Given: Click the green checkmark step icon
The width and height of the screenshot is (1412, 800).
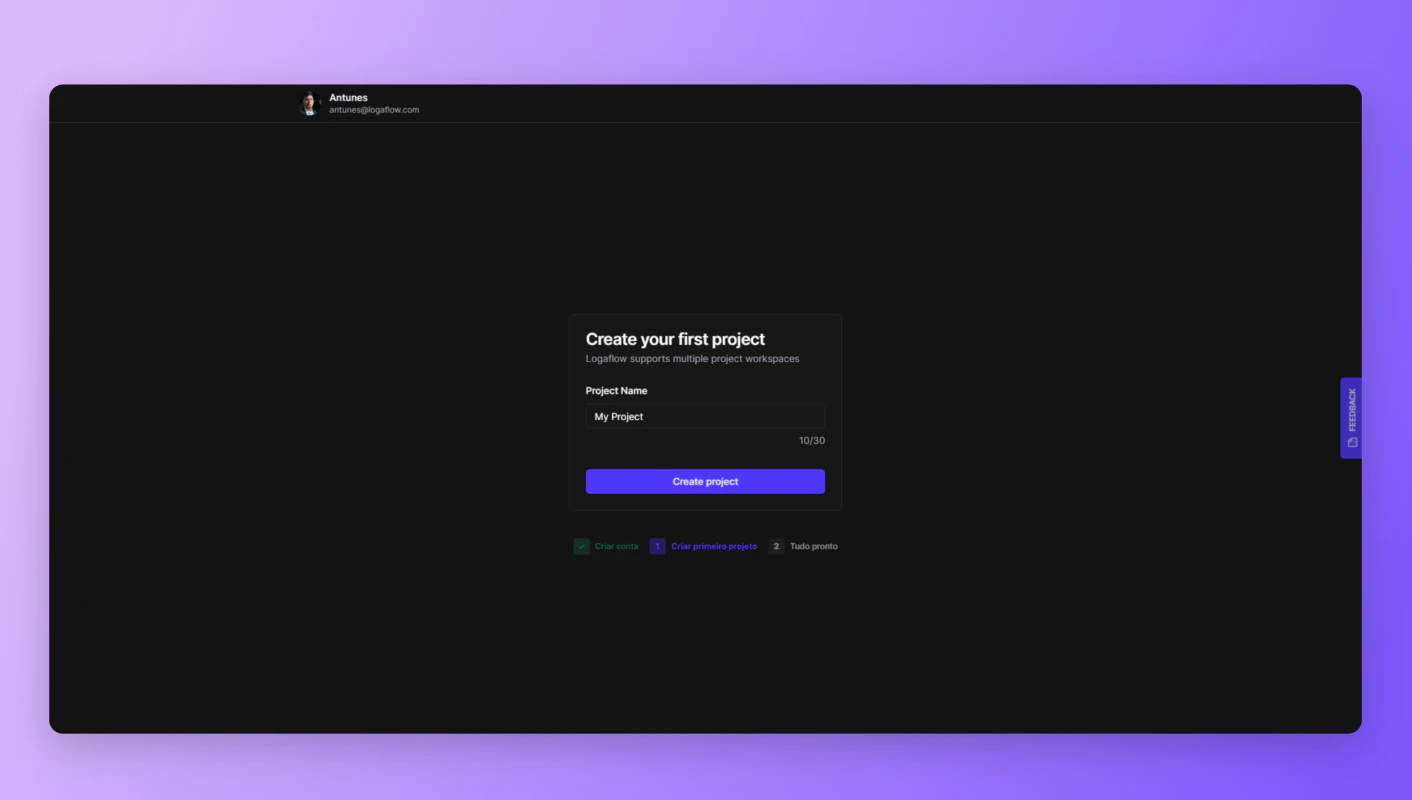Looking at the screenshot, I should (x=582, y=546).
